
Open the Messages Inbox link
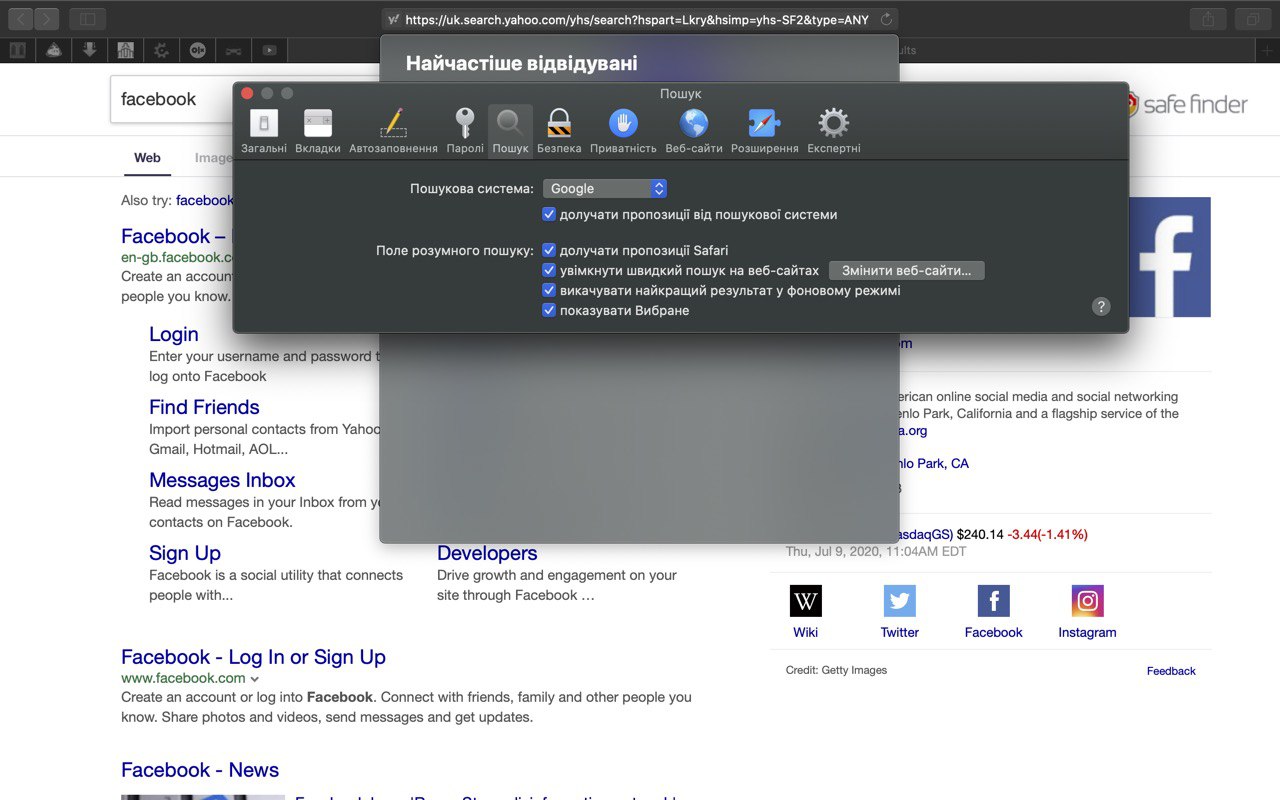[222, 480]
